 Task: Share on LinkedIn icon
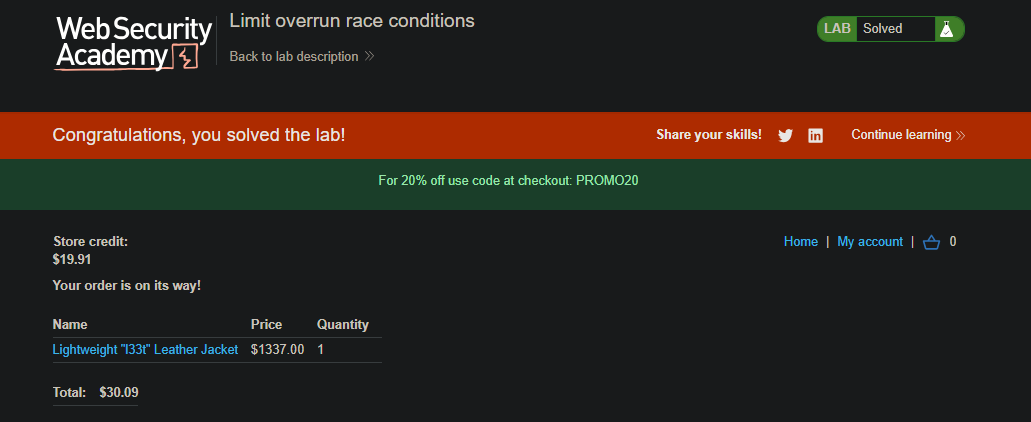pyautogui.click(x=815, y=135)
